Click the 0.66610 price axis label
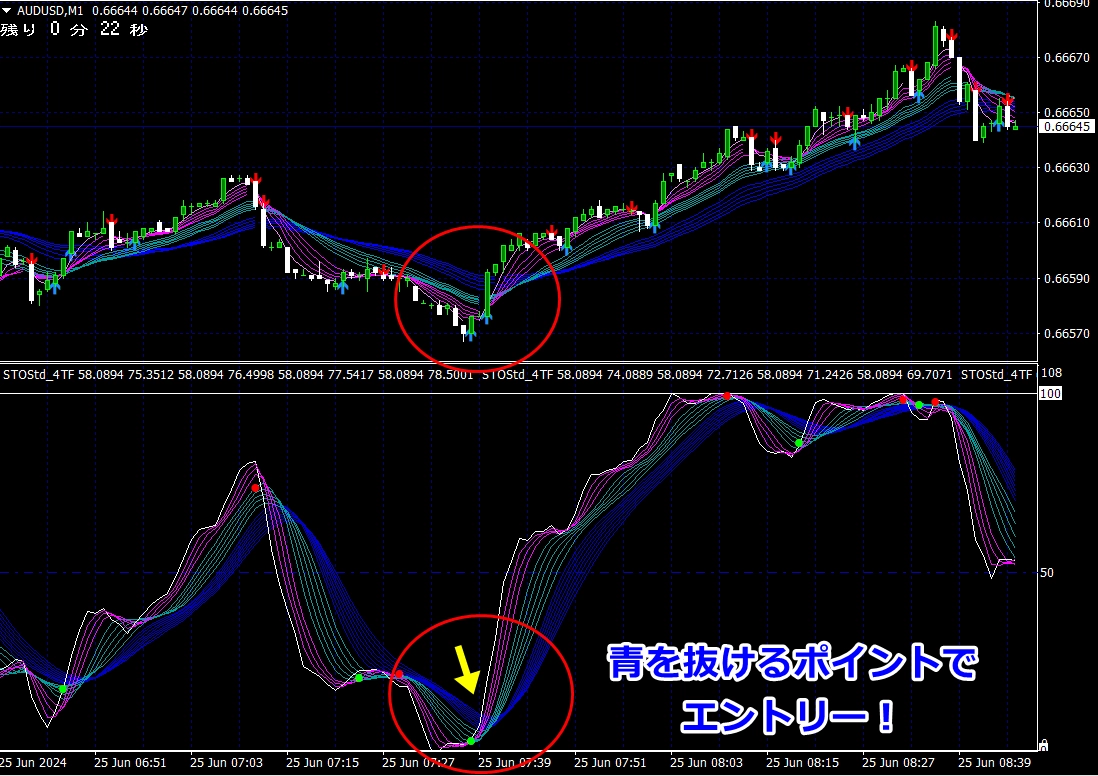1098x776 pixels. coord(1064,223)
